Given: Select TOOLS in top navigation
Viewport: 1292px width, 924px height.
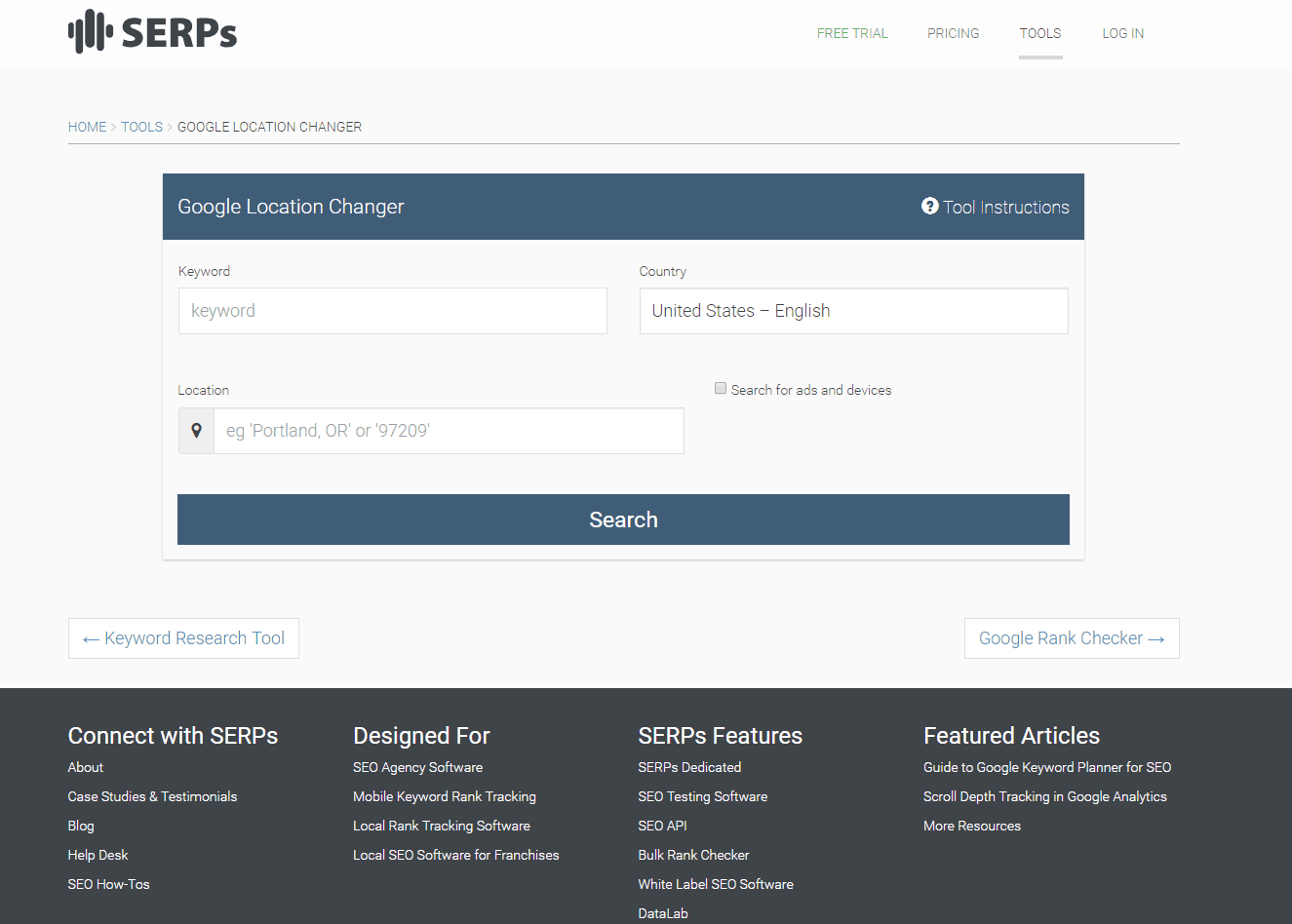Looking at the screenshot, I should click(1040, 33).
